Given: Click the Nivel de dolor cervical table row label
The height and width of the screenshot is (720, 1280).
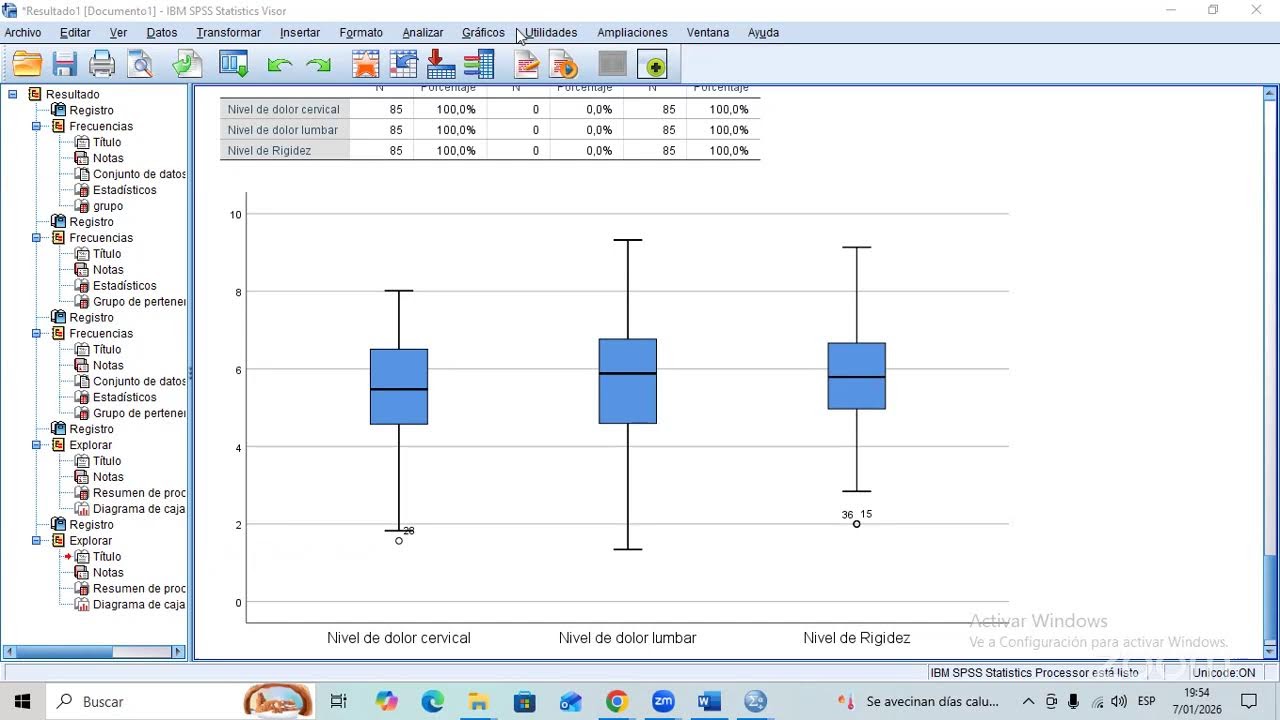Looking at the screenshot, I should [284, 110].
